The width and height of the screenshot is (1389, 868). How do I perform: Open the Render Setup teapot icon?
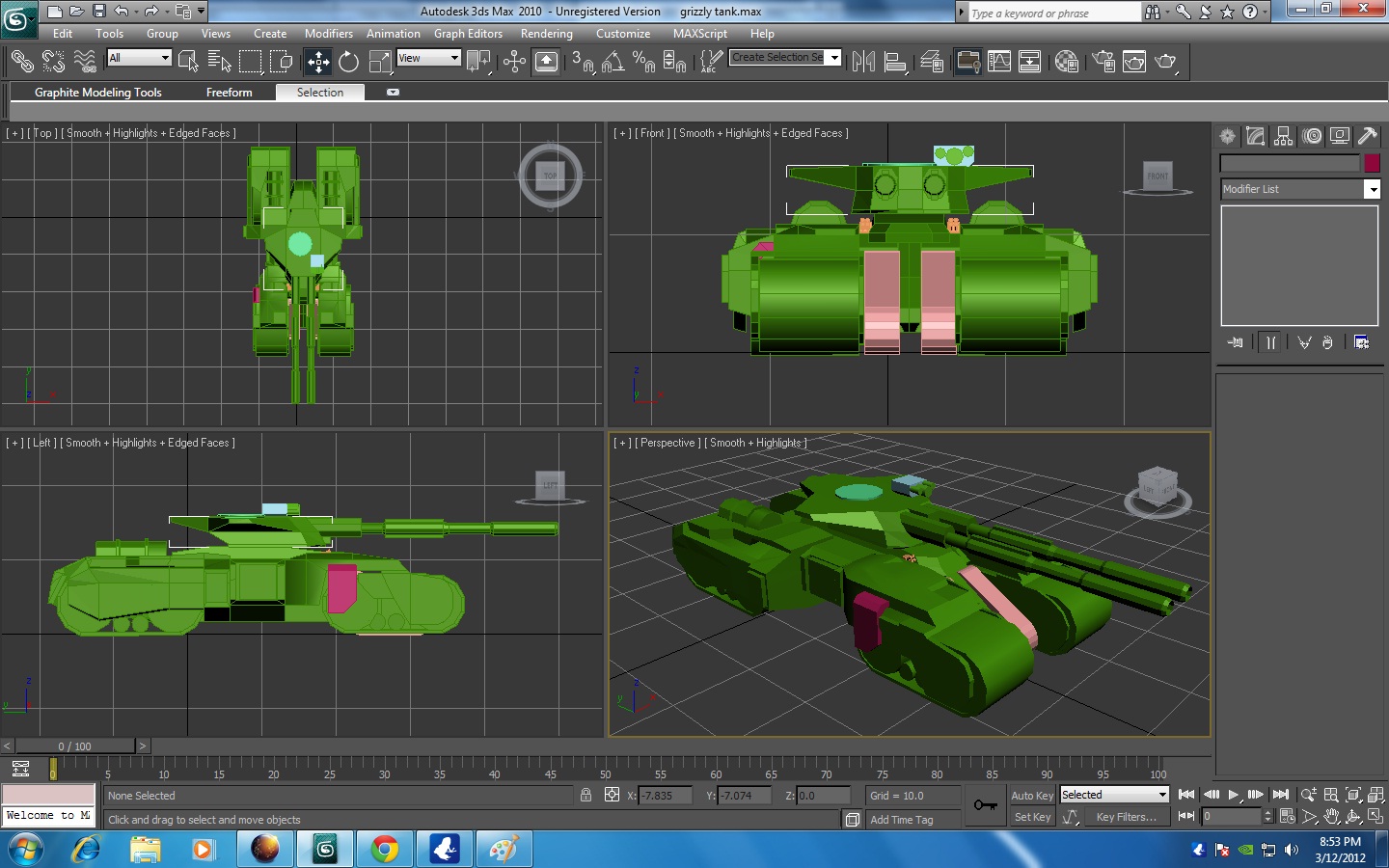[1103, 62]
